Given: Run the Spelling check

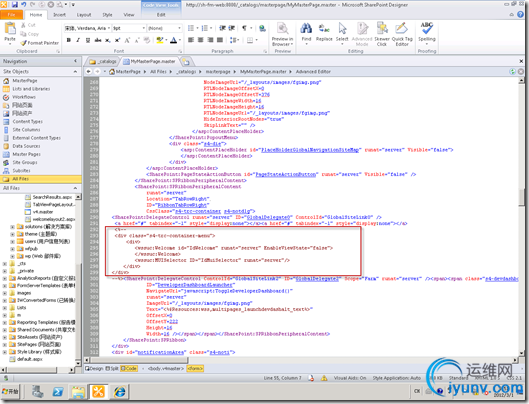Looking at the screenshot, I should click(427, 32).
